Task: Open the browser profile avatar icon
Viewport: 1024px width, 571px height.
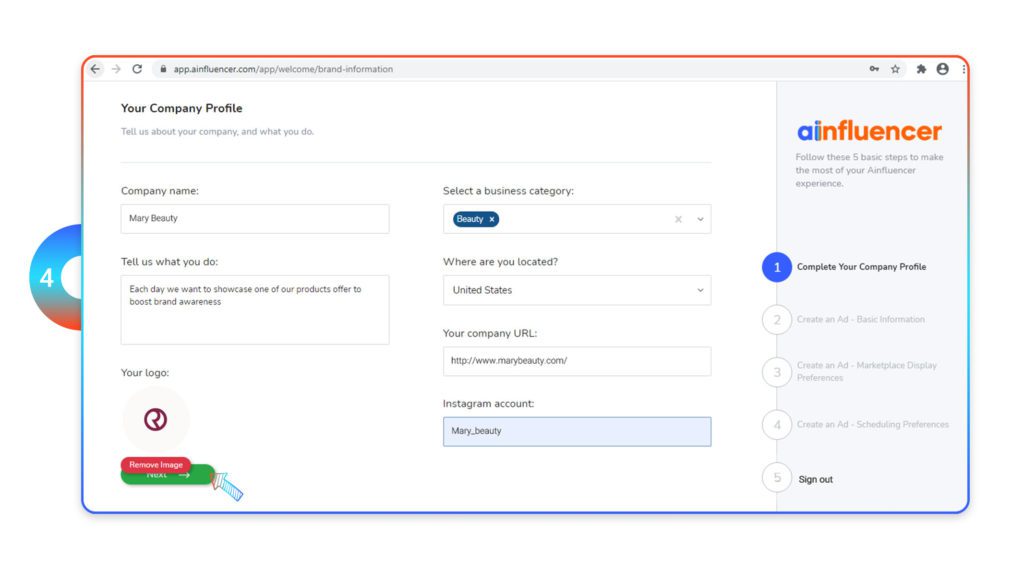Action: point(942,69)
